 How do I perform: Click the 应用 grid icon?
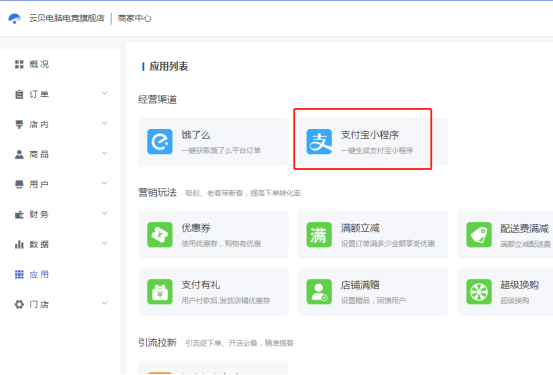coord(19,274)
